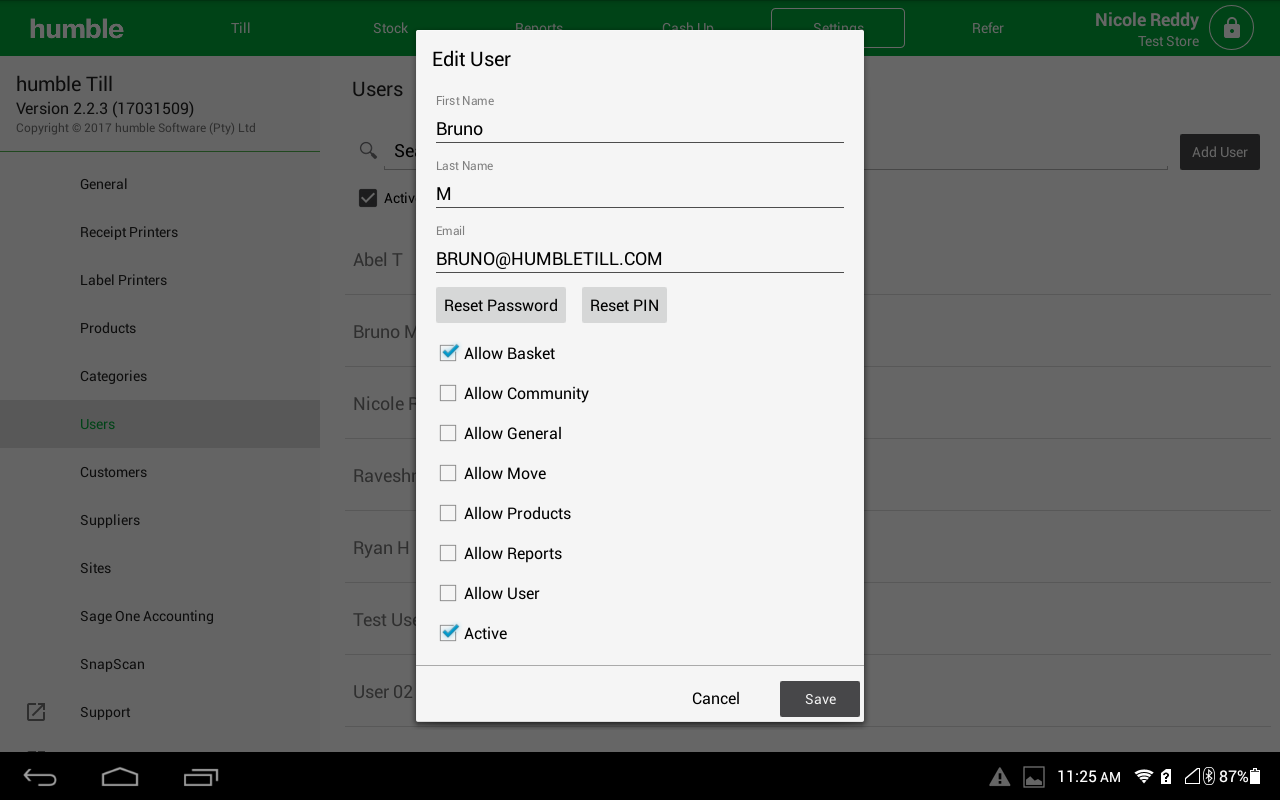Open the Stock tab

click(390, 28)
